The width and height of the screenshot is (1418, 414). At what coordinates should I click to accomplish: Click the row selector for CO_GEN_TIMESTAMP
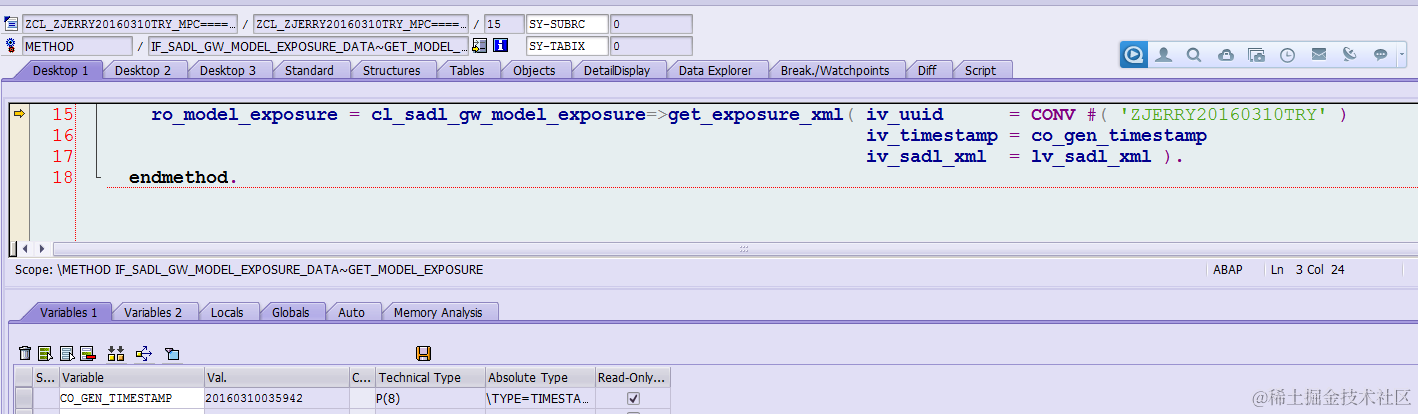[23, 398]
